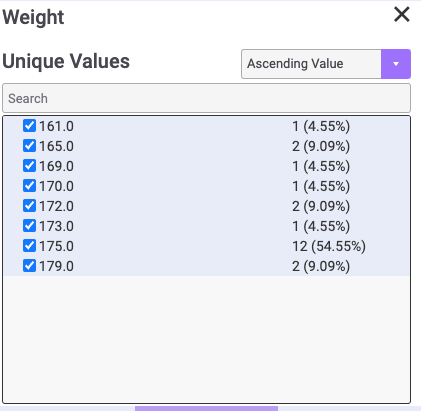Uncheck the 173.0 checkbox
Image resolution: width=421 pixels, height=411 pixels.
click(x=29, y=226)
